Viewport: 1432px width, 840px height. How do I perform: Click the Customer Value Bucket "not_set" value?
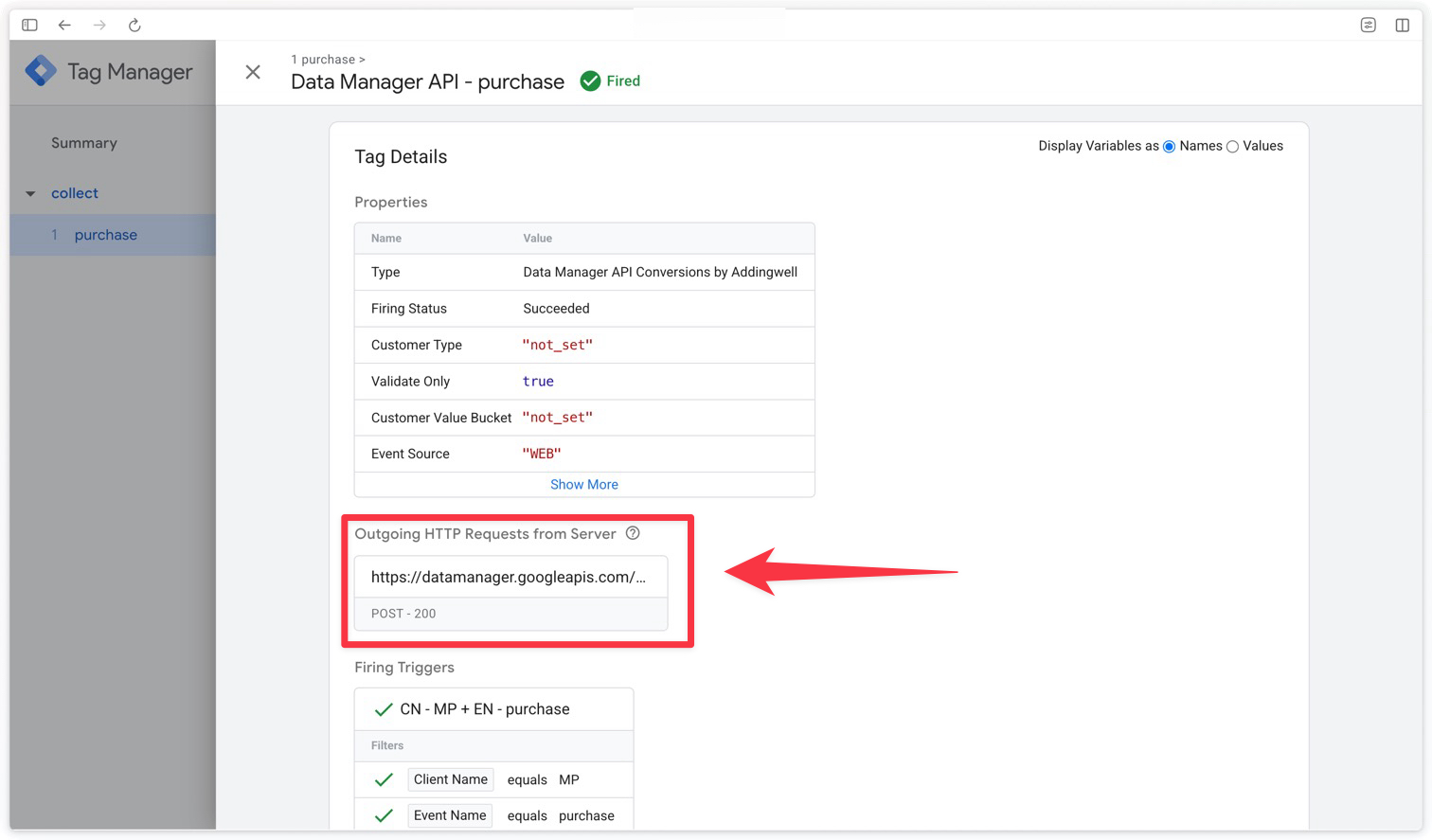[x=558, y=418]
